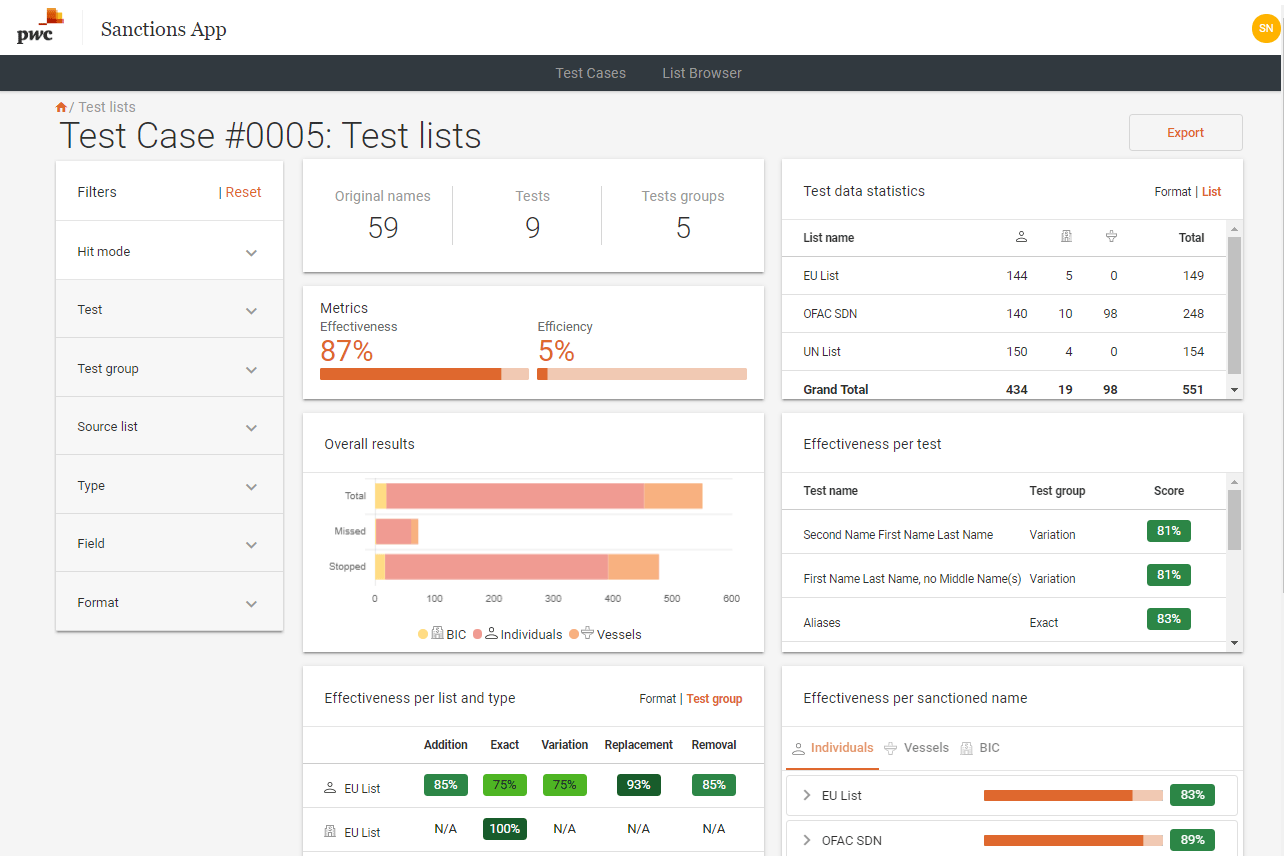Click the home icon in breadcrumb

pos(61,107)
